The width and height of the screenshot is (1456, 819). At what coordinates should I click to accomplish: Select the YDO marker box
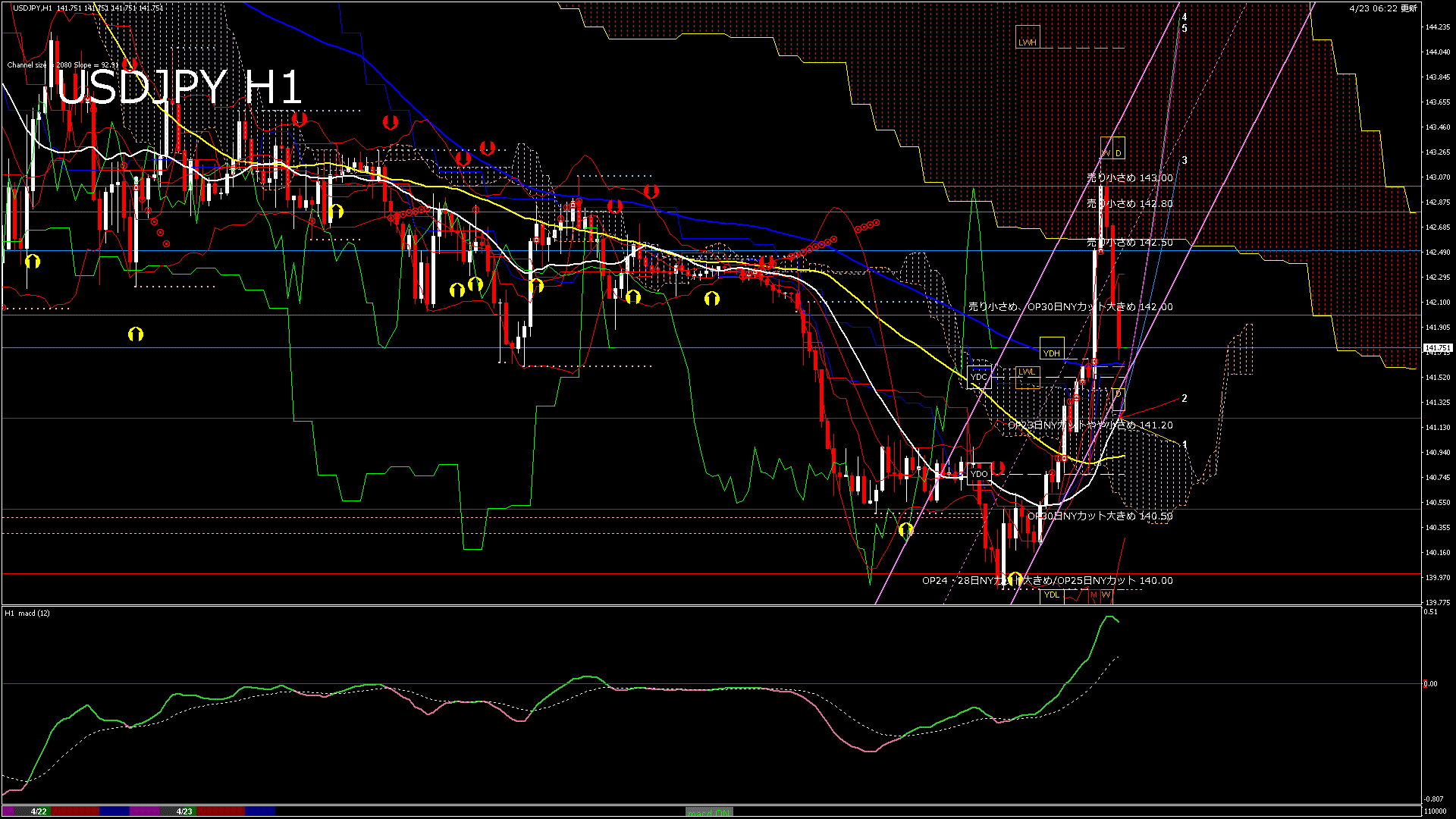[x=979, y=474]
